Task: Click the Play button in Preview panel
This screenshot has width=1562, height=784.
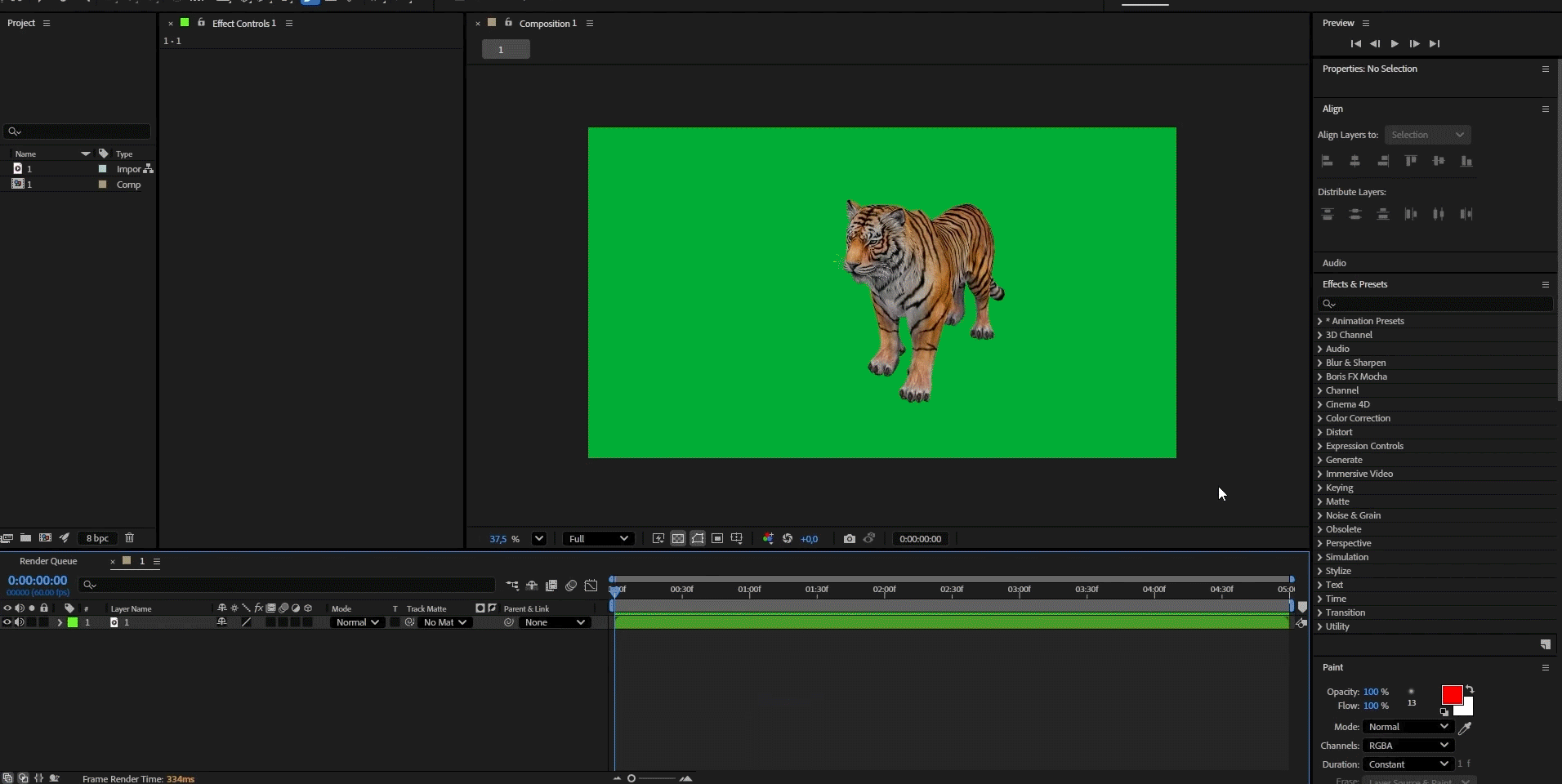Action: click(1395, 44)
